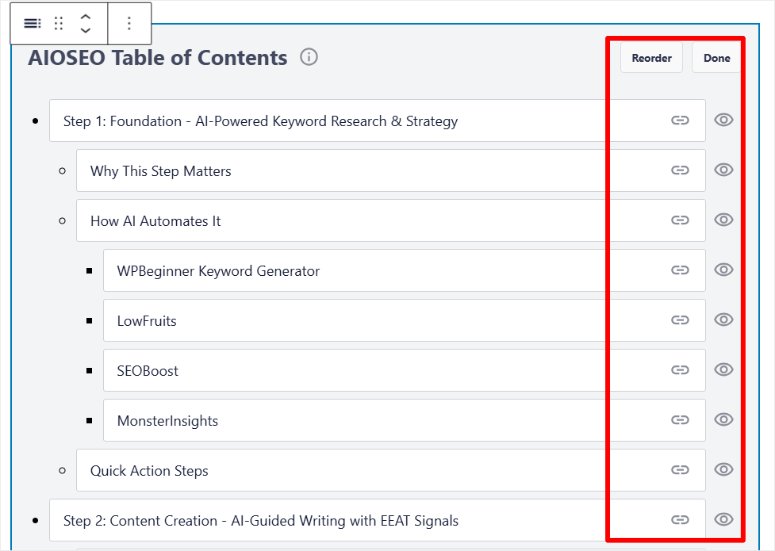Image resolution: width=775 pixels, height=551 pixels.
Task: Click the Table of Contents block type icon
Action: (32, 23)
